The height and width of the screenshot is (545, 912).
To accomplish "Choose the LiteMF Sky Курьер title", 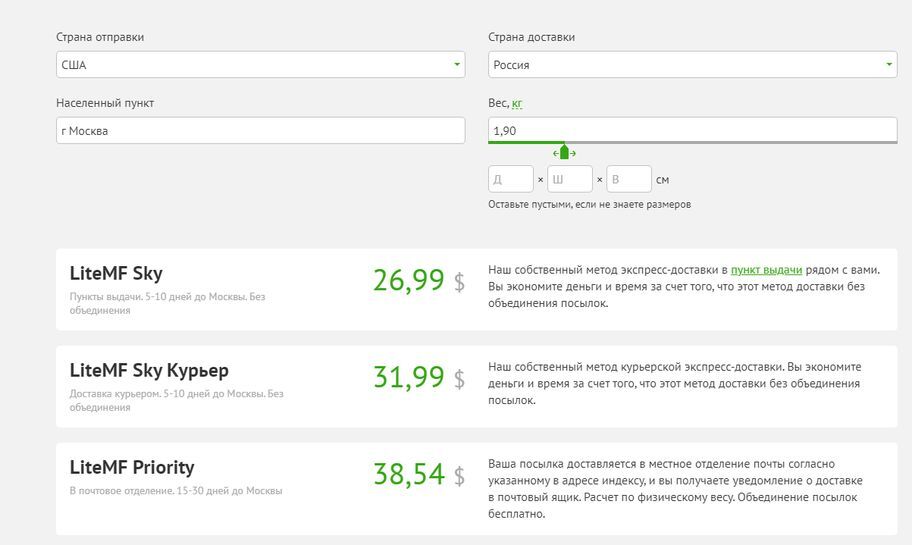I will click(x=149, y=370).
